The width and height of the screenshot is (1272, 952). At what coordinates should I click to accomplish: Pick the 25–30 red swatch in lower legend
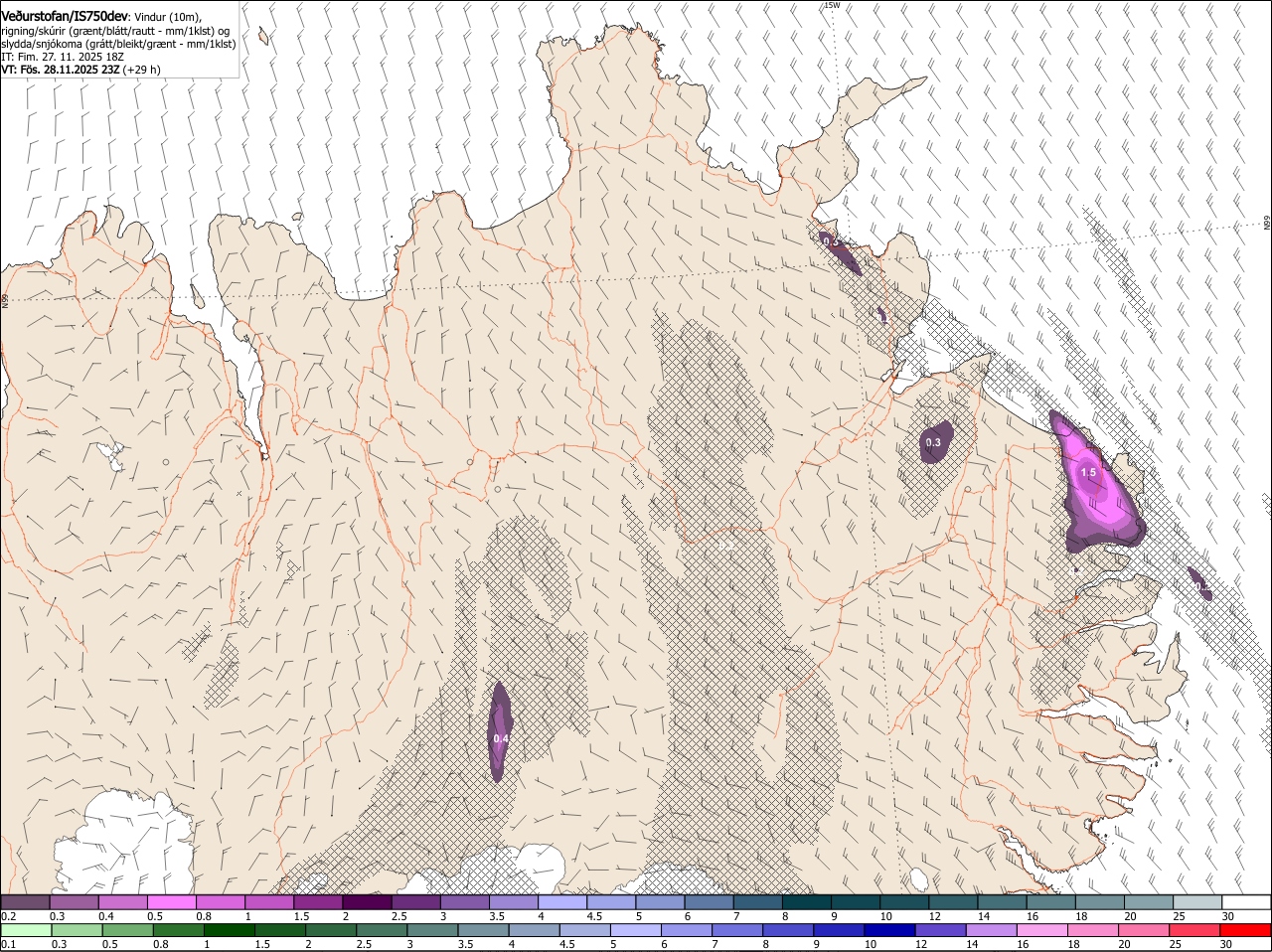point(1194,930)
